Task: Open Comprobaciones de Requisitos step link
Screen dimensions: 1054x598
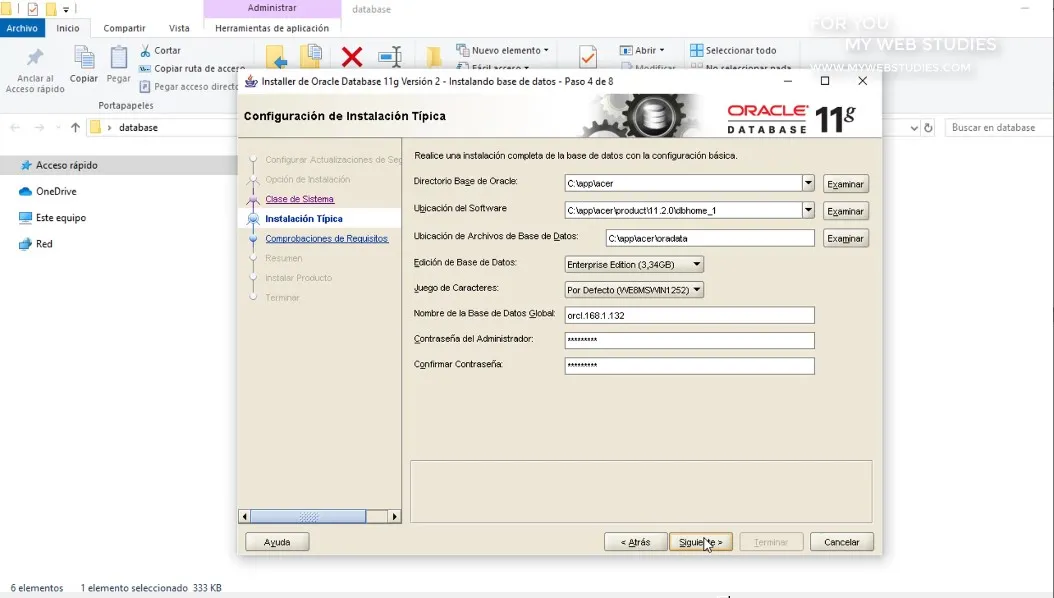Action: (327, 239)
